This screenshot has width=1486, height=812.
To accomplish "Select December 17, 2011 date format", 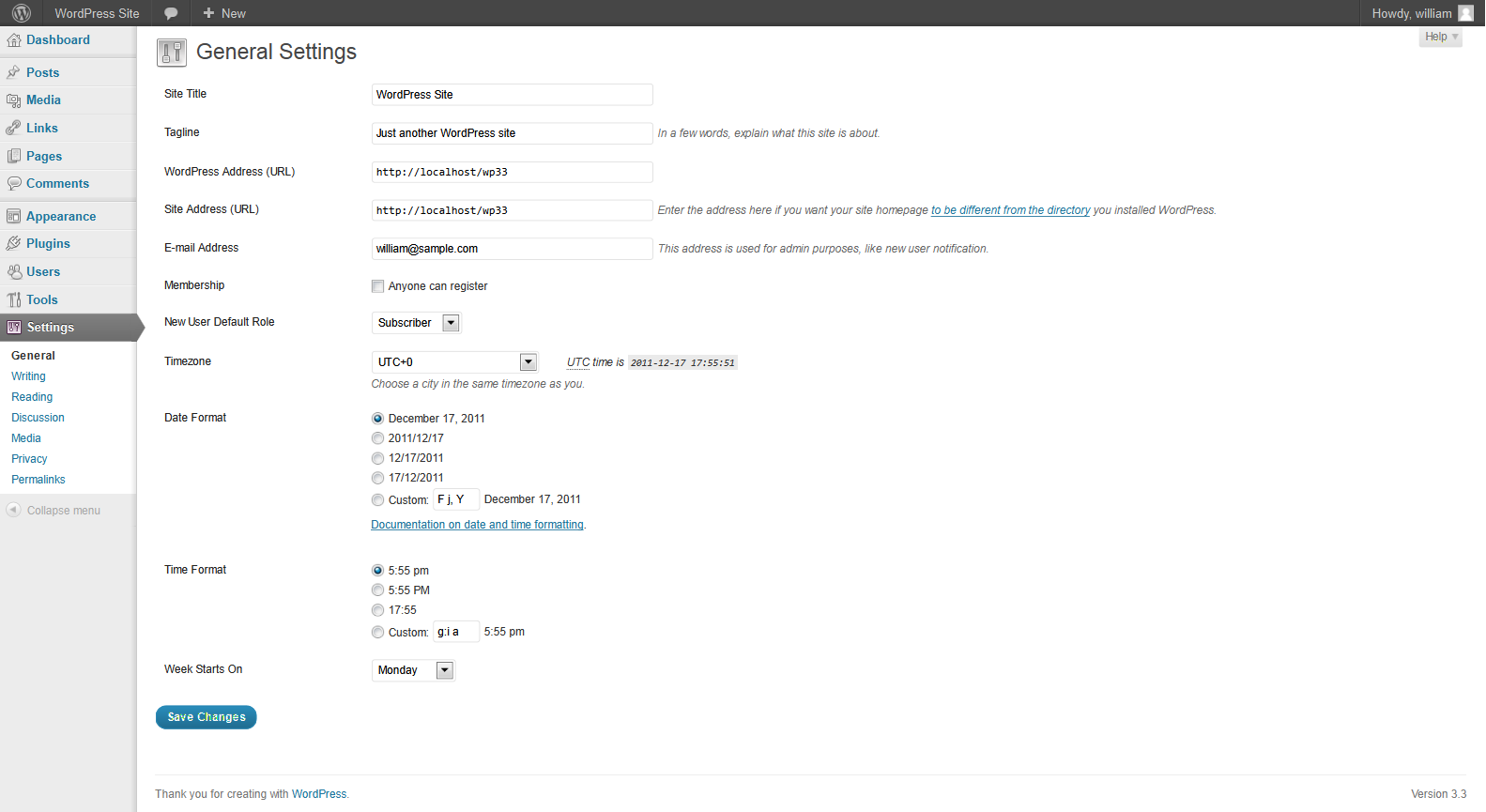I will 377,419.
